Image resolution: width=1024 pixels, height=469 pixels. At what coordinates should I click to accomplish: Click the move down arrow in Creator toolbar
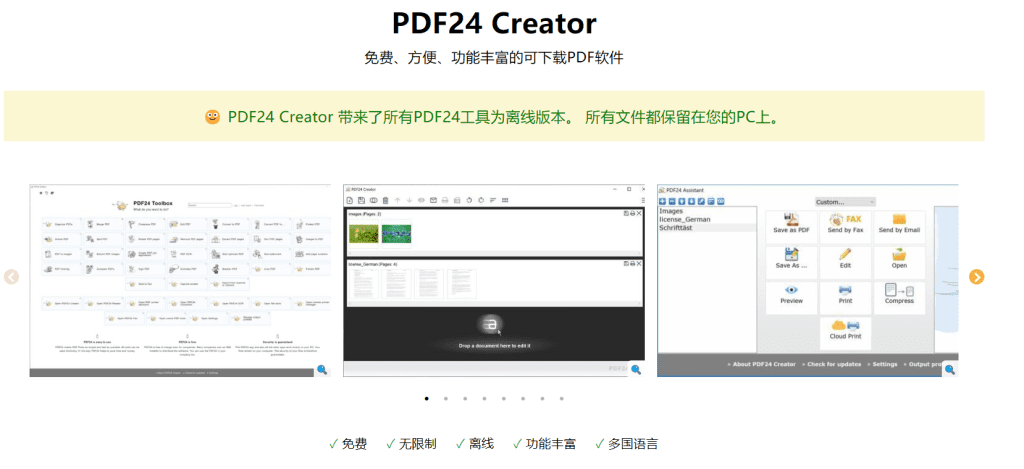click(x=409, y=200)
